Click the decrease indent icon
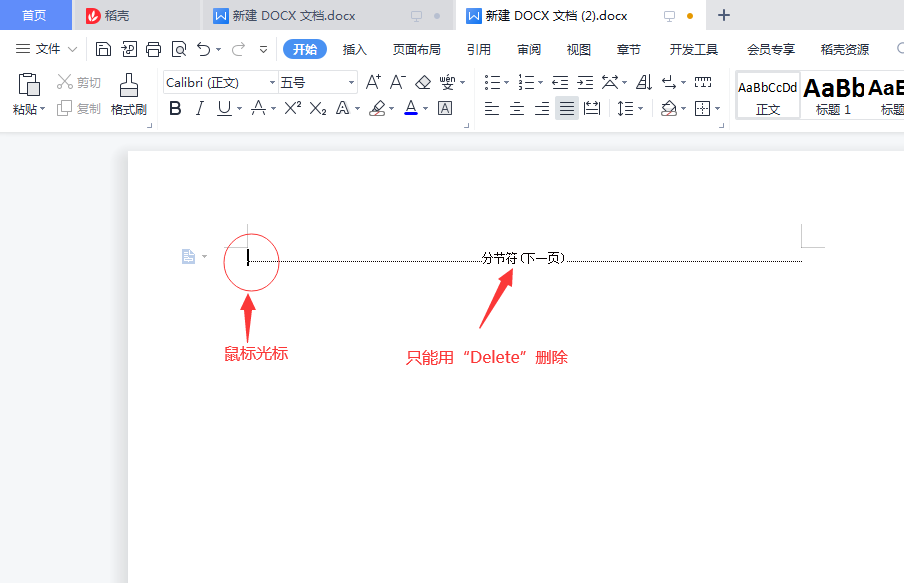This screenshot has width=904, height=583. point(560,82)
